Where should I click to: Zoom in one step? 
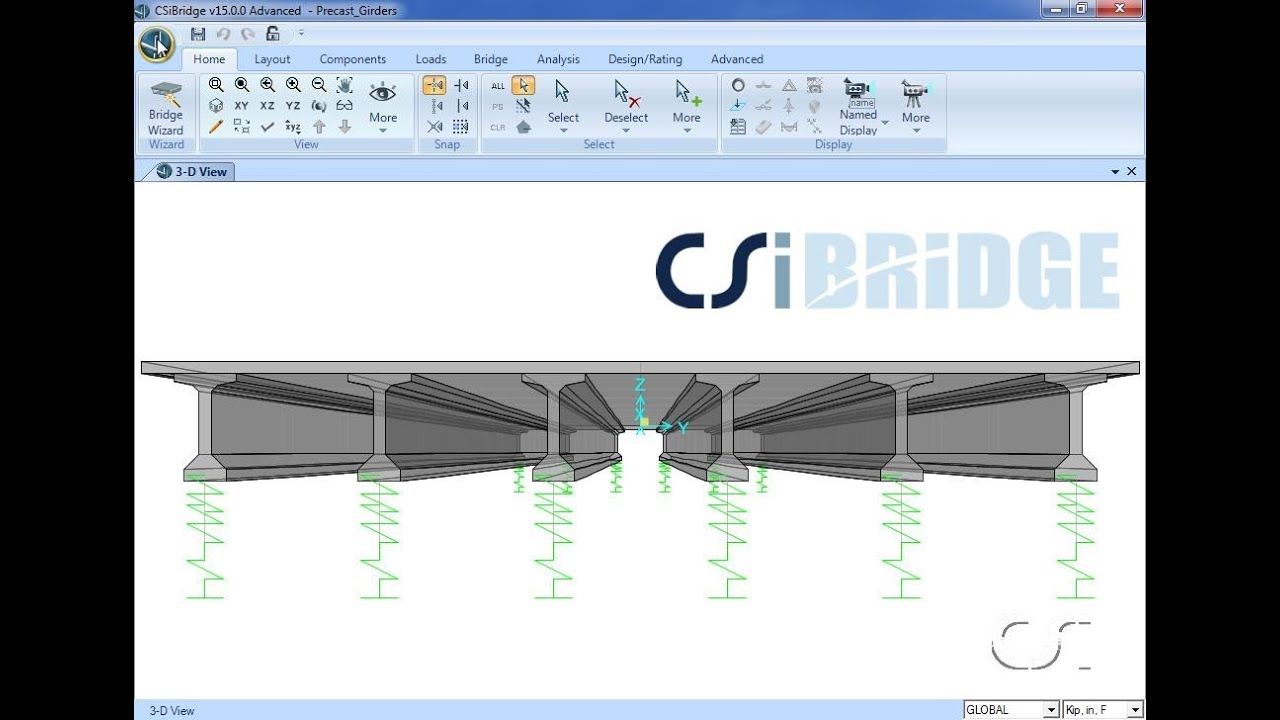pyautogui.click(x=293, y=85)
